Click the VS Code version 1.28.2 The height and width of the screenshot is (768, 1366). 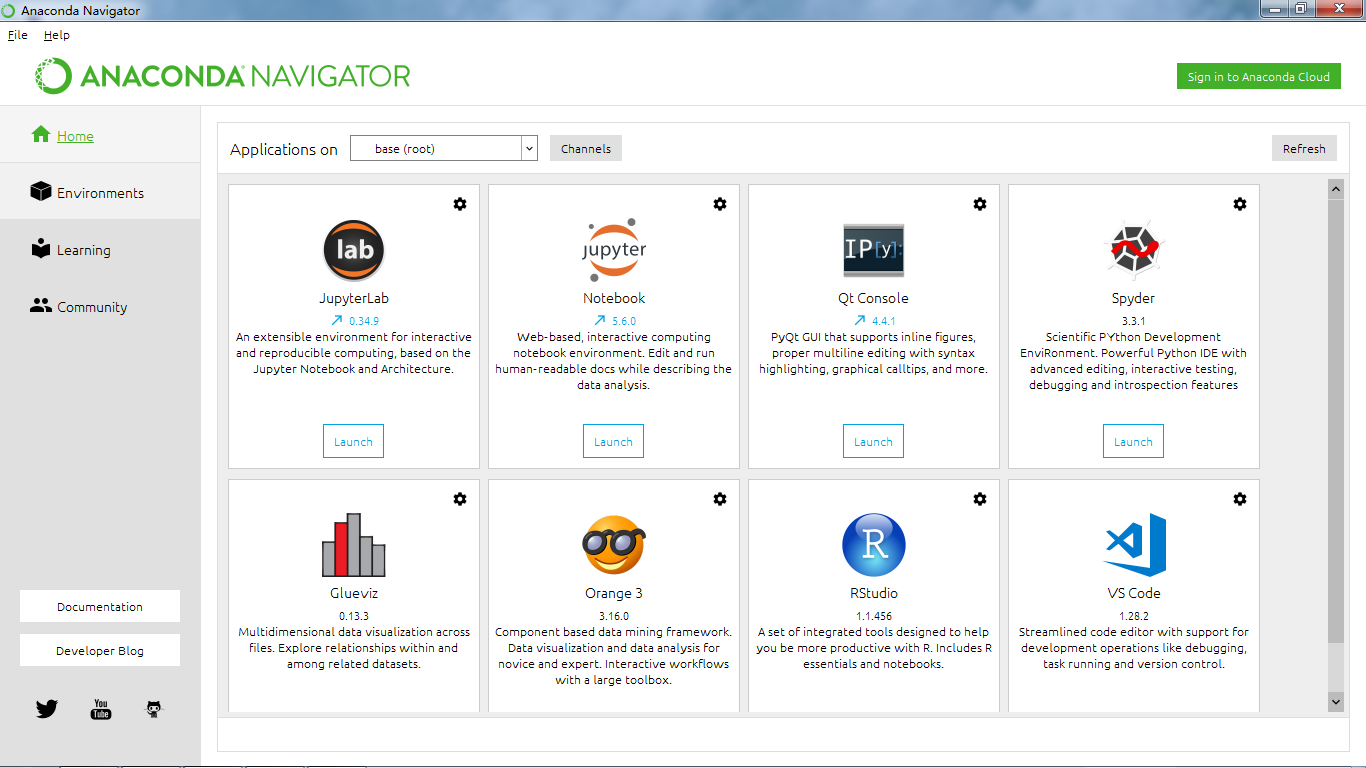[x=1134, y=616]
